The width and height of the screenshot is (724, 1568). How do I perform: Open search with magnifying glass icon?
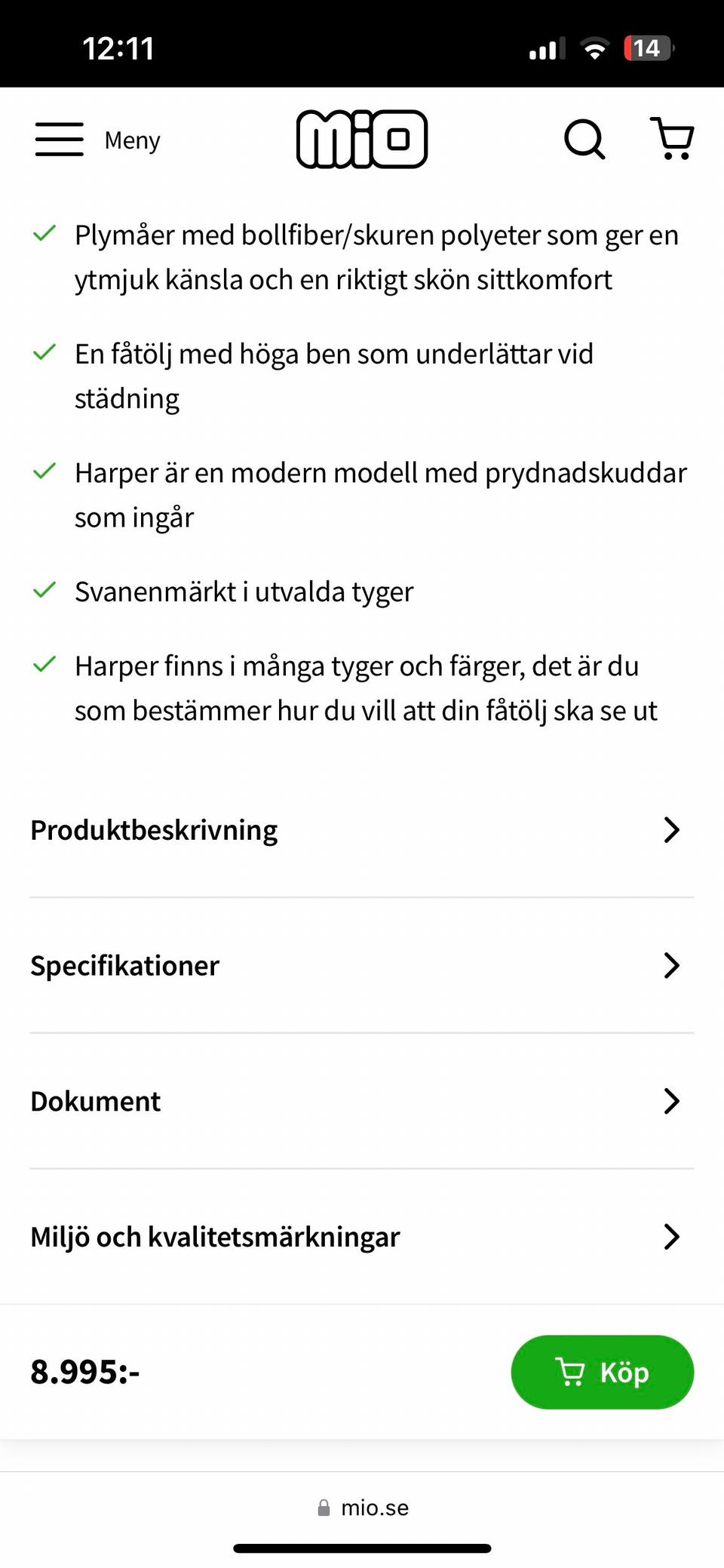tap(584, 139)
